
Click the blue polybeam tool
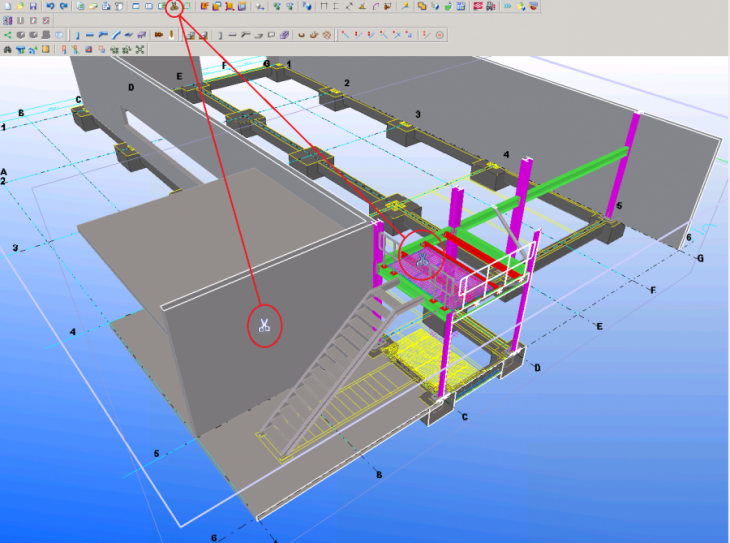pyautogui.click(x=103, y=35)
